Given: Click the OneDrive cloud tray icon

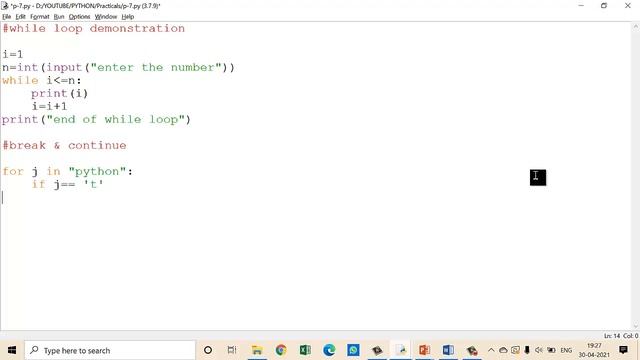Looking at the screenshot, I should (503, 350).
